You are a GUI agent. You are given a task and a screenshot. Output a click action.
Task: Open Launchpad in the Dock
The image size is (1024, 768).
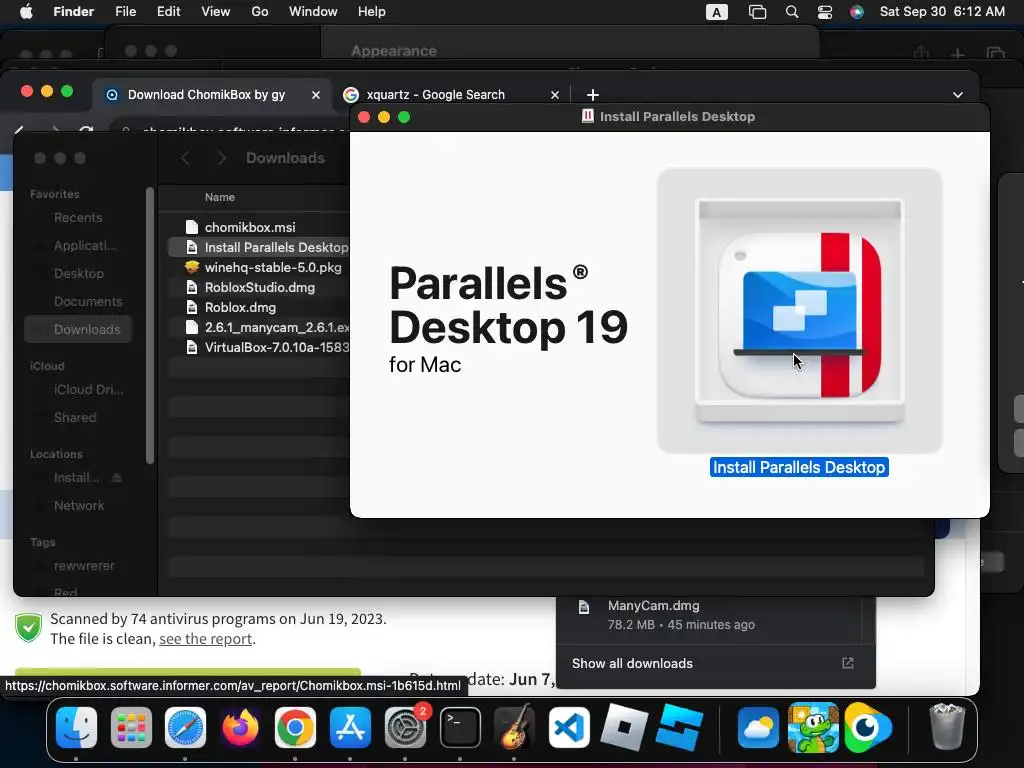coord(131,727)
